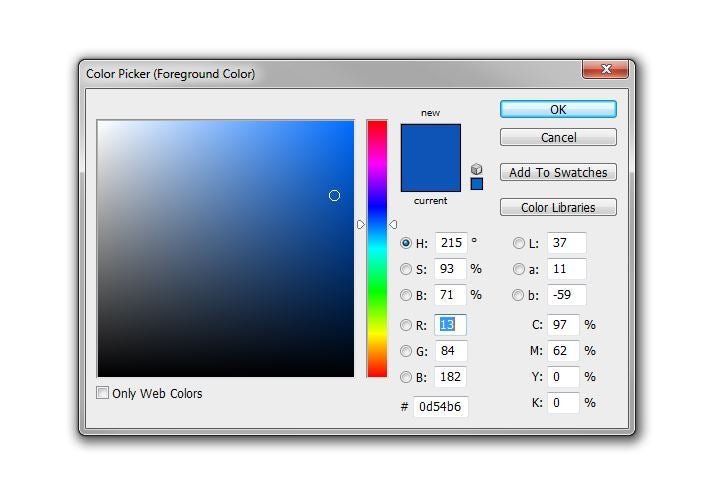Image resolution: width=708 pixels, height=495 pixels.
Task: Click the "current" label below the swatch
Action: tap(430, 201)
